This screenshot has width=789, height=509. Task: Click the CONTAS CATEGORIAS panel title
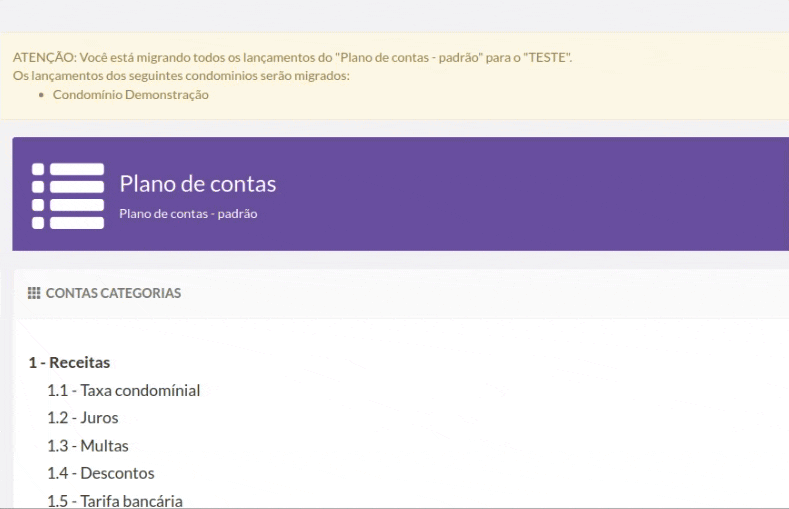tap(113, 293)
